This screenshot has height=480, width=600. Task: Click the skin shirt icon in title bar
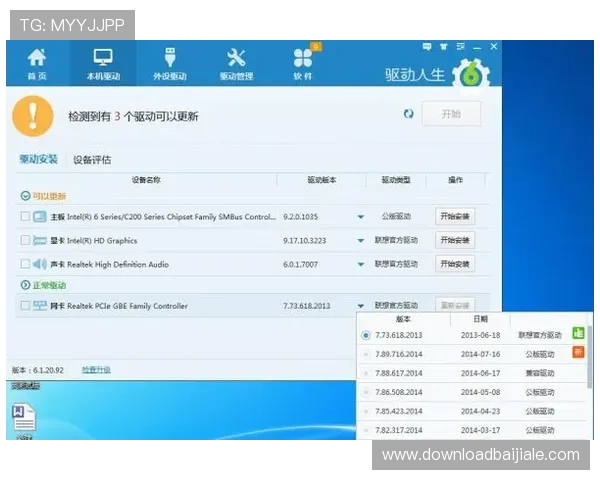click(x=444, y=47)
